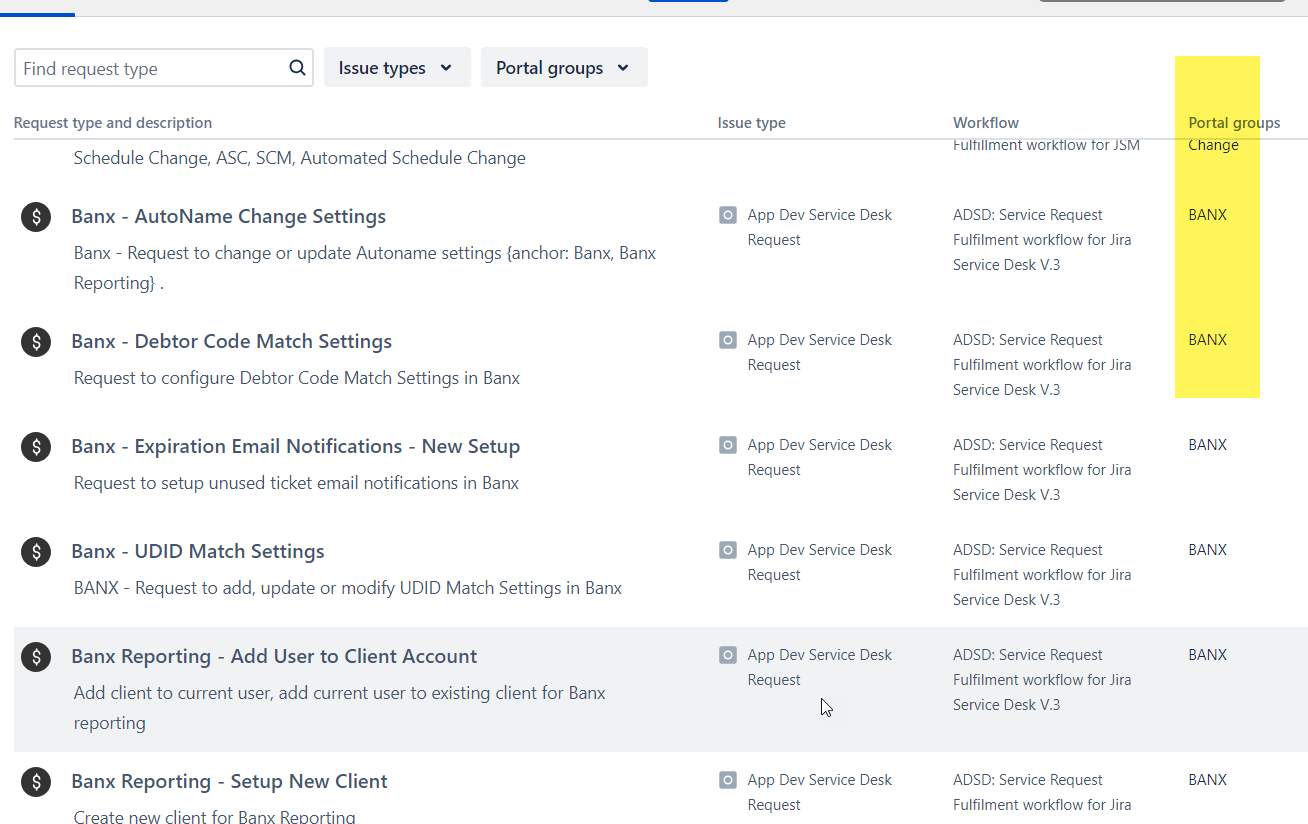1308x824 pixels.
Task: Open the Banx - AutoName Change Settings request type
Action: 228,216
